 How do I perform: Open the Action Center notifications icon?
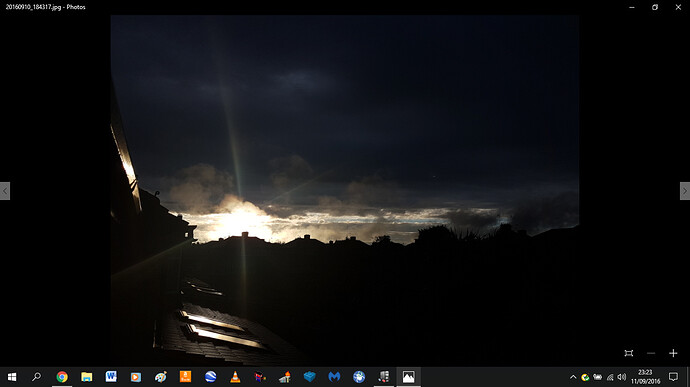tap(673, 377)
